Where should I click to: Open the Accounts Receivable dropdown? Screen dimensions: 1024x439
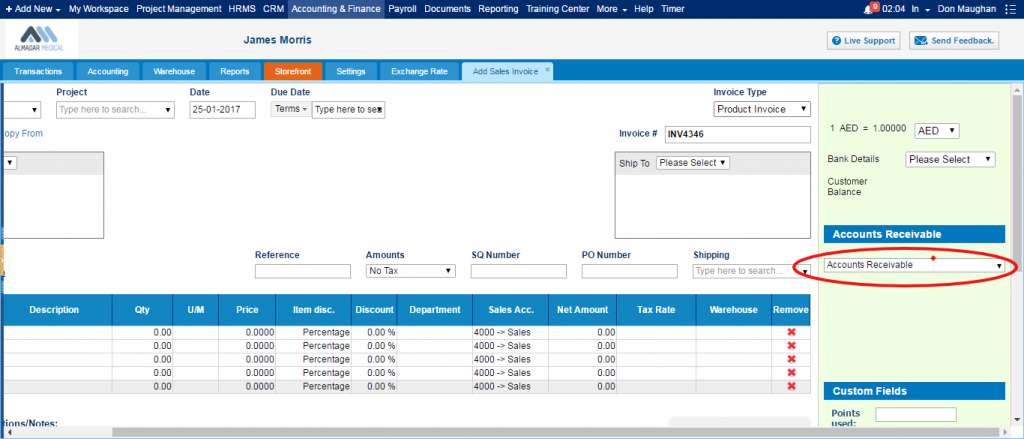(914, 265)
